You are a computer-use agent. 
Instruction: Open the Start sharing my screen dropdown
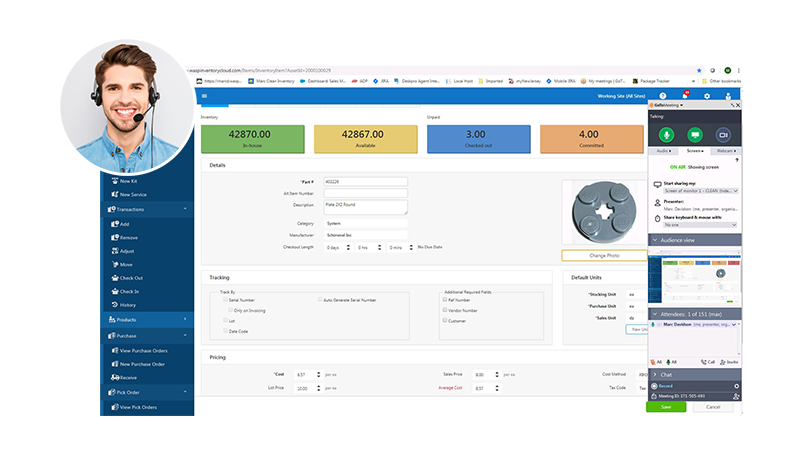coord(701,191)
